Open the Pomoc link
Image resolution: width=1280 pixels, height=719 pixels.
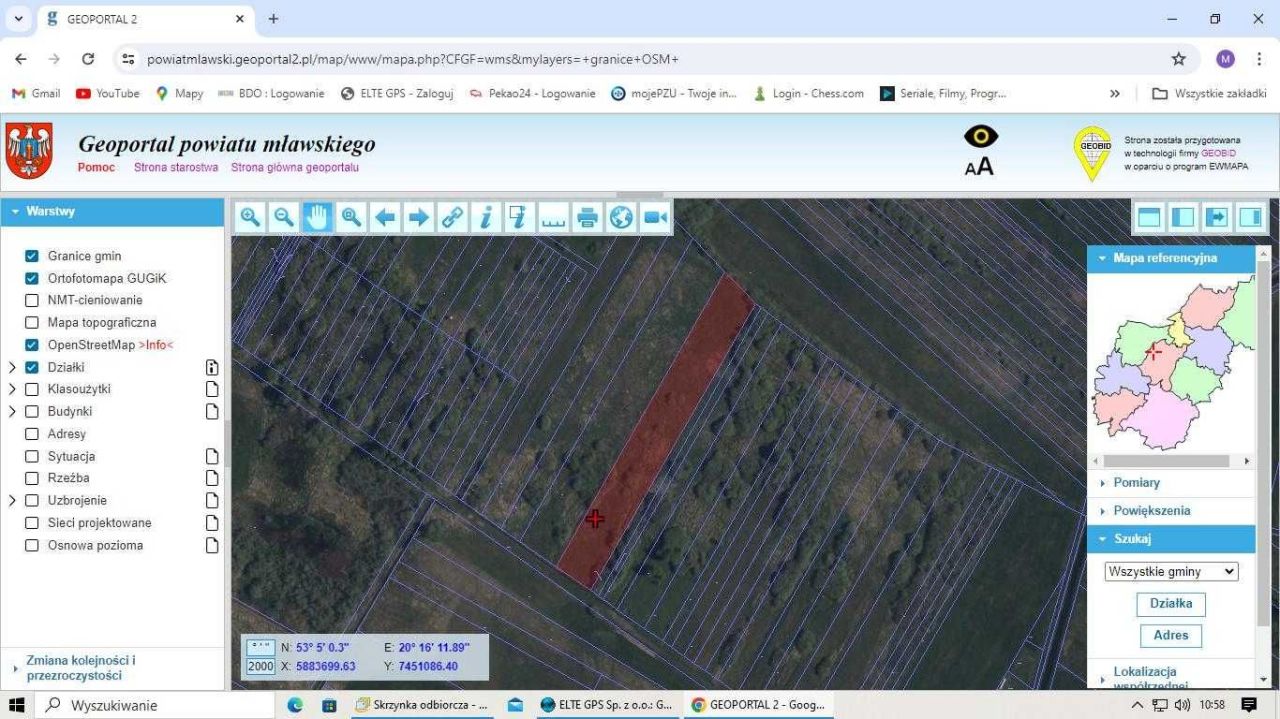pyautogui.click(x=97, y=167)
